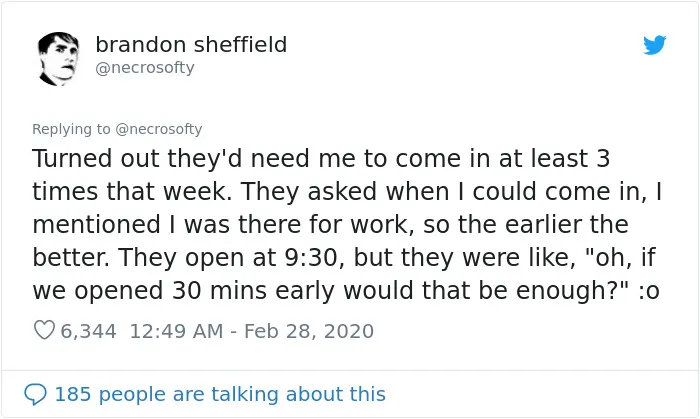700x419 pixels.
Task: Click the display name brandon sheffield
Action: coord(191,45)
